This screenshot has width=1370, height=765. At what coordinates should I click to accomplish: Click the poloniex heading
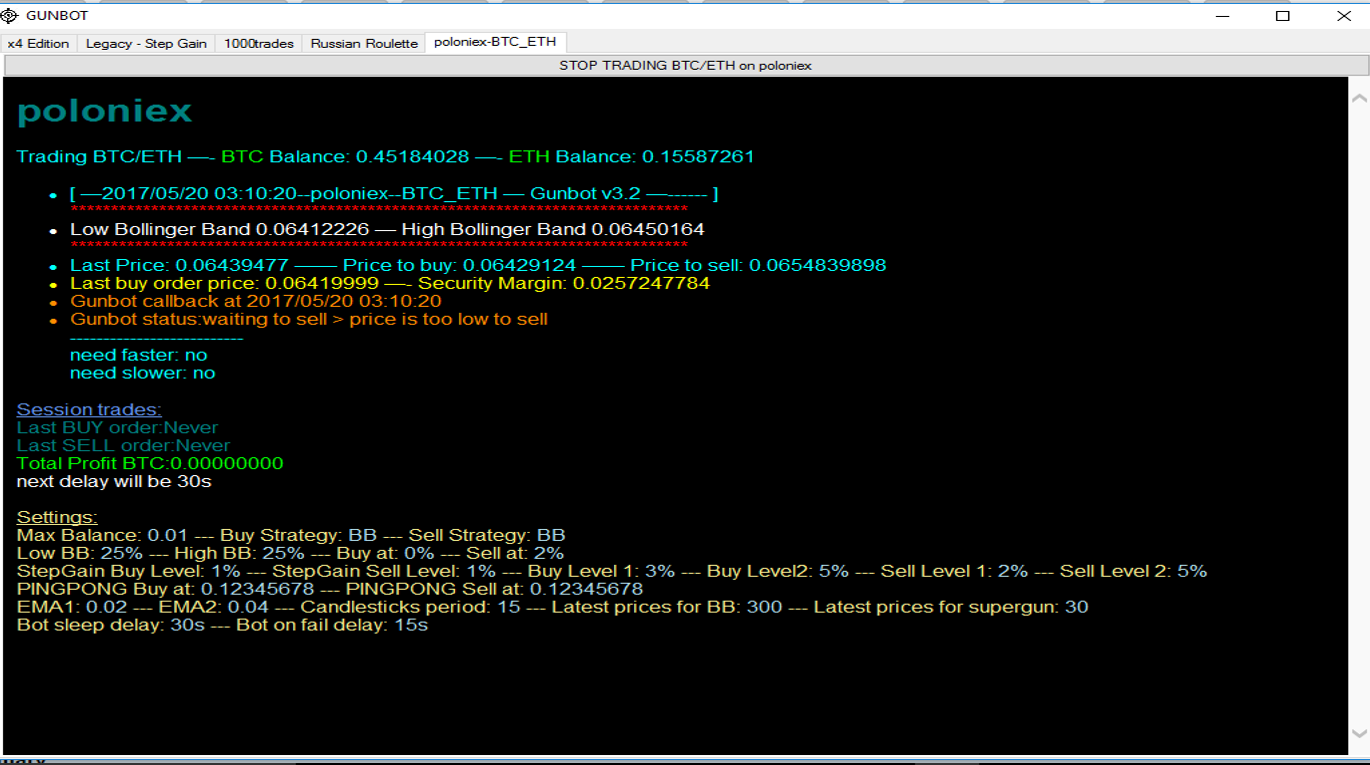click(104, 112)
